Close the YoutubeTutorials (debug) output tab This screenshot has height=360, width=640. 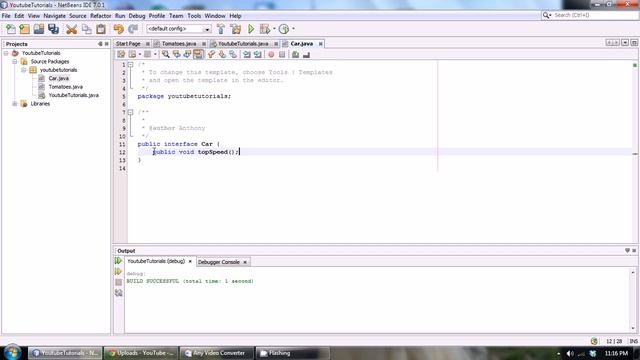click(190, 261)
